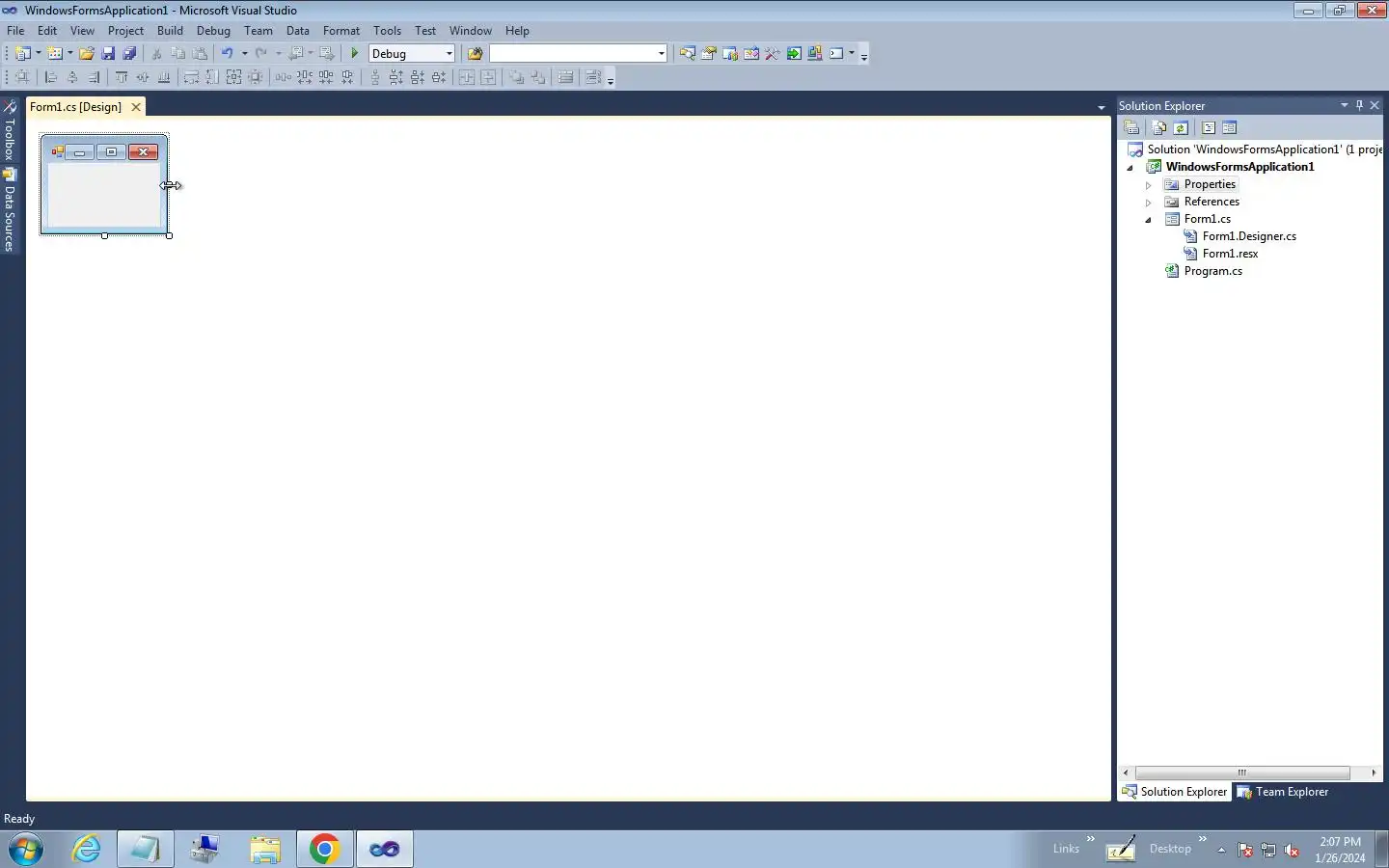Open Solution Explorer from the standard toolbar icon
Image resolution: width=1389 pixels, height=868 pixels.
click(x=687, y=54)
